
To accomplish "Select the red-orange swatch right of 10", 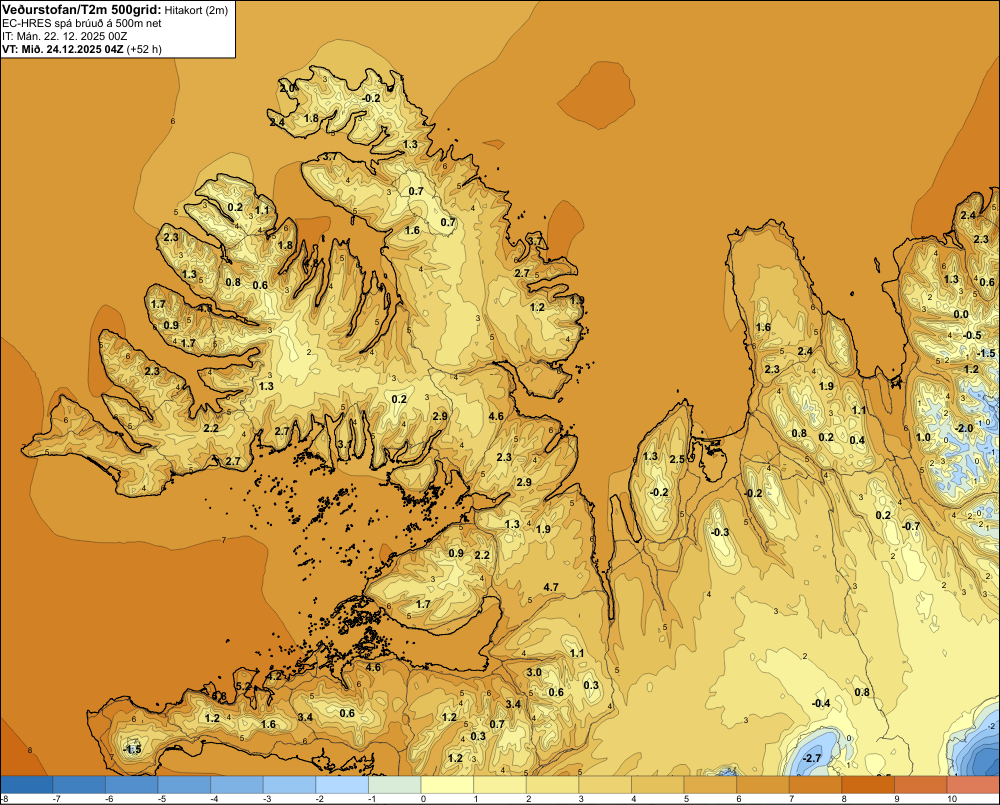I will pyautogui.click(x=974, y=785).
